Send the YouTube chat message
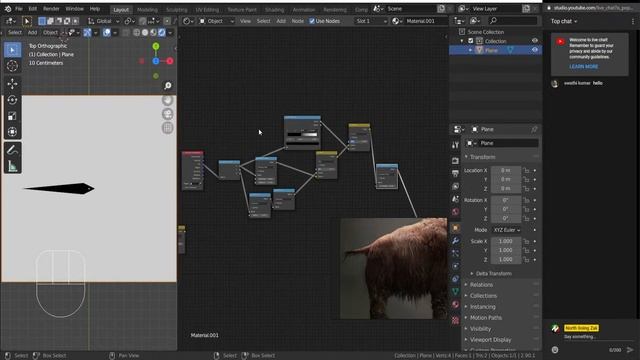 click(630, 350)
